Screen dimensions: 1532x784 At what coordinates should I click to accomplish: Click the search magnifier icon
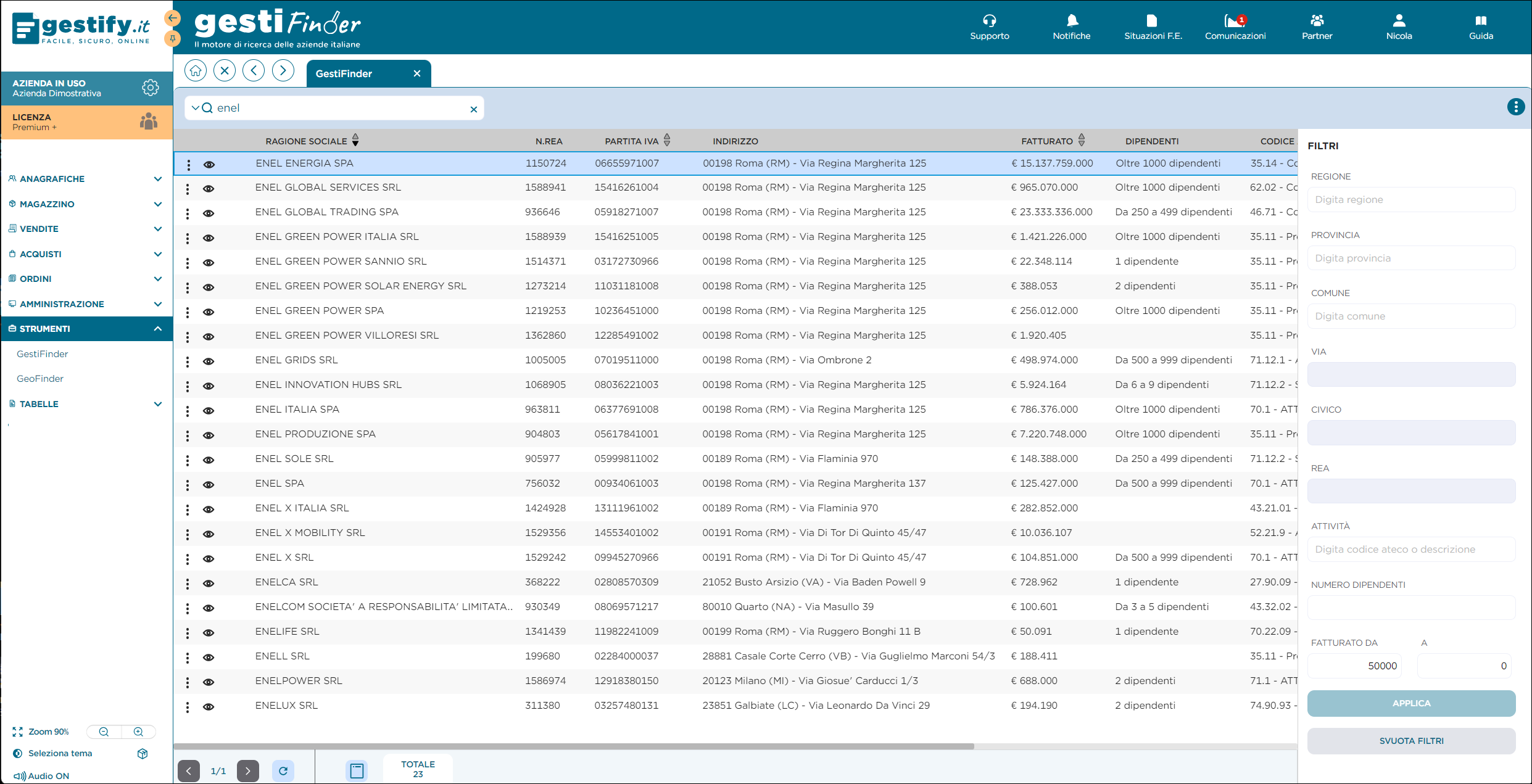point(207,108)
